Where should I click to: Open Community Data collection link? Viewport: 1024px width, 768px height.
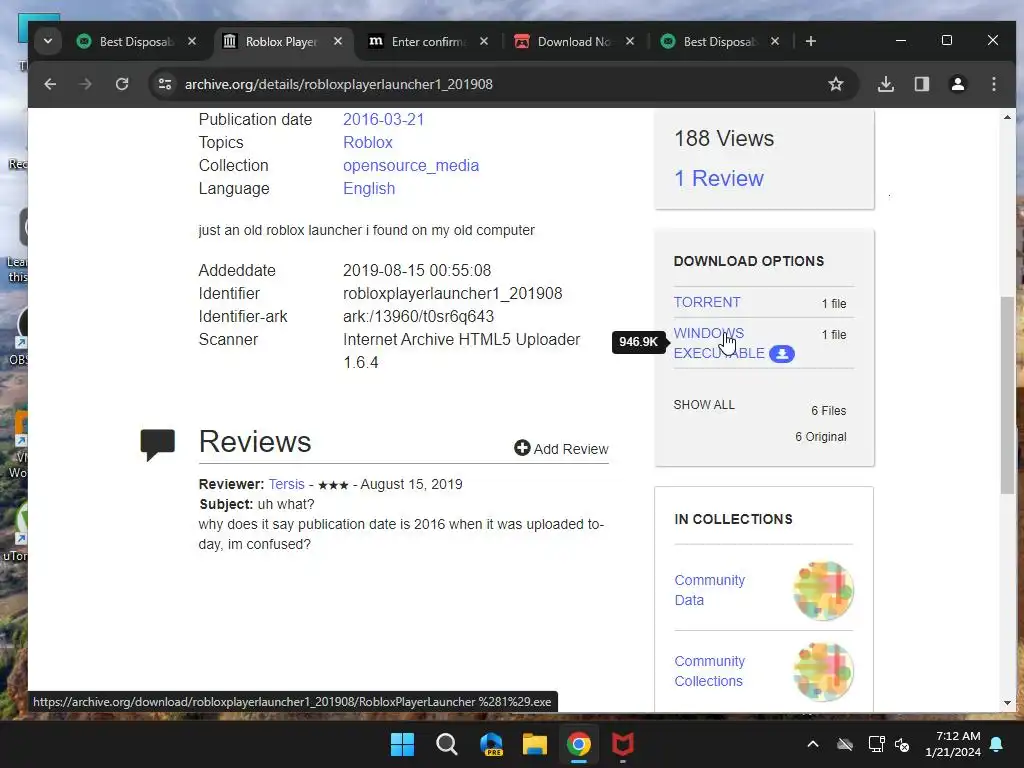coord(709,590)
